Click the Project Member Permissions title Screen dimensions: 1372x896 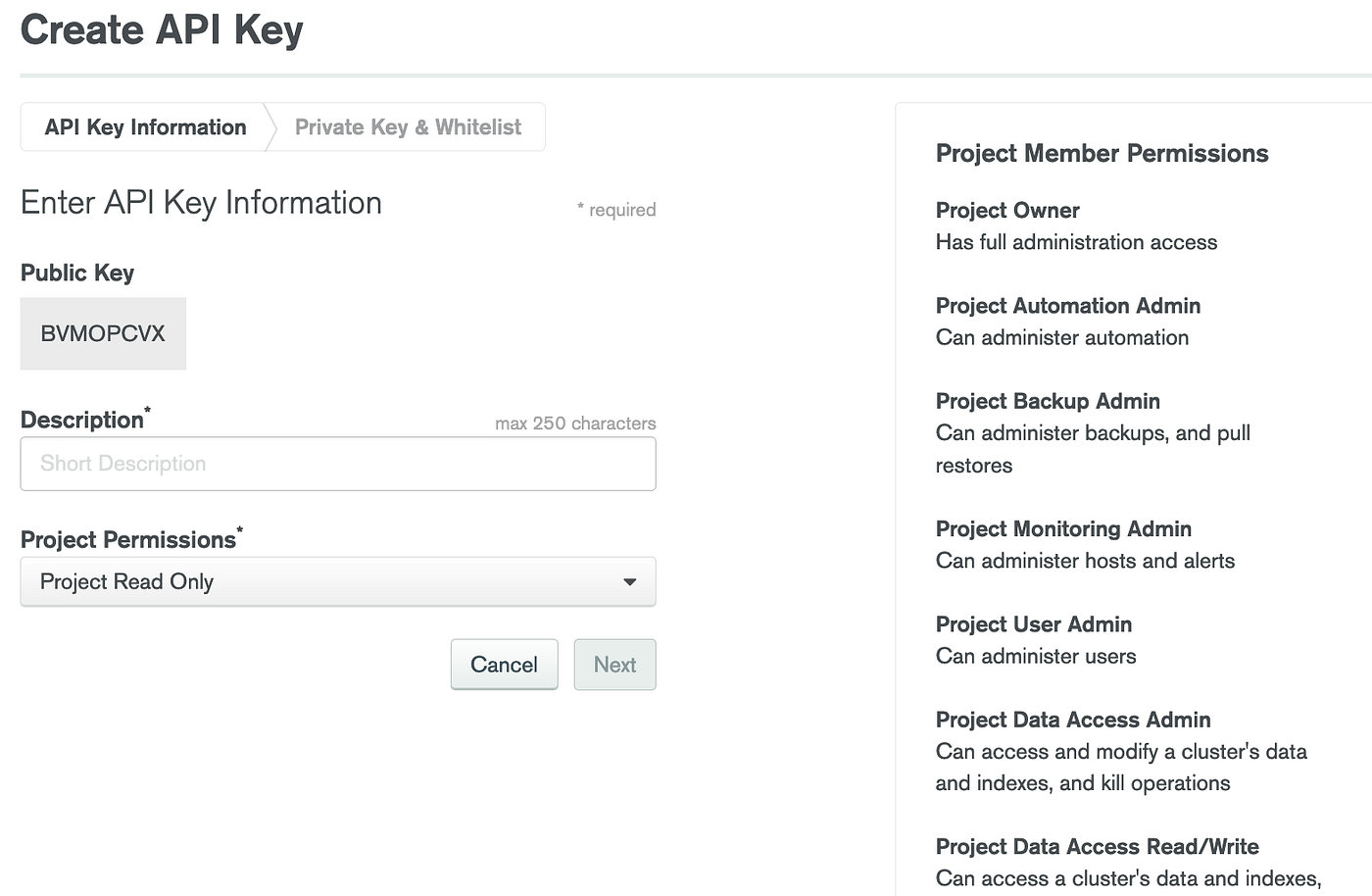1102,154
